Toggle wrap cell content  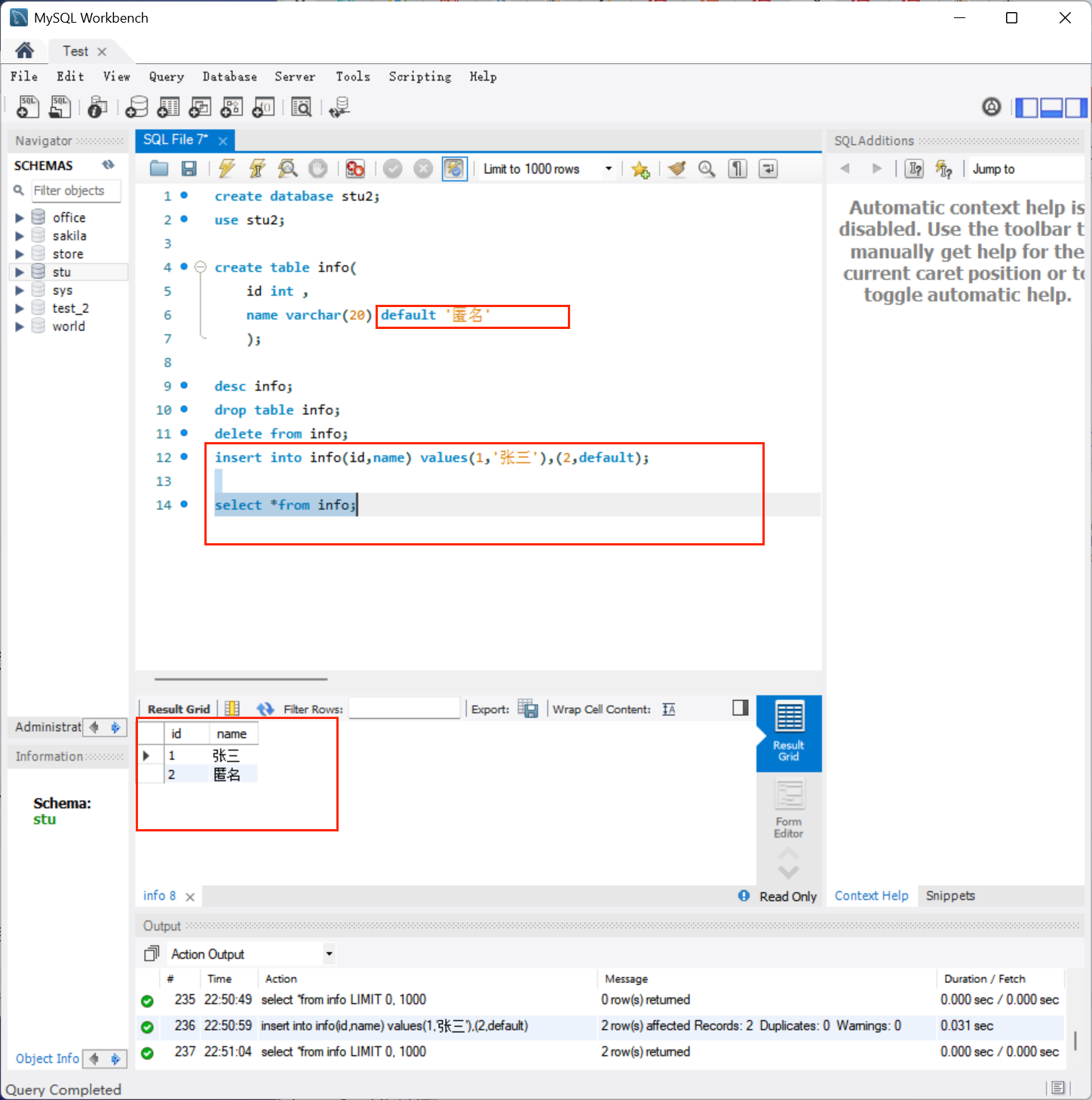point(669,708)
